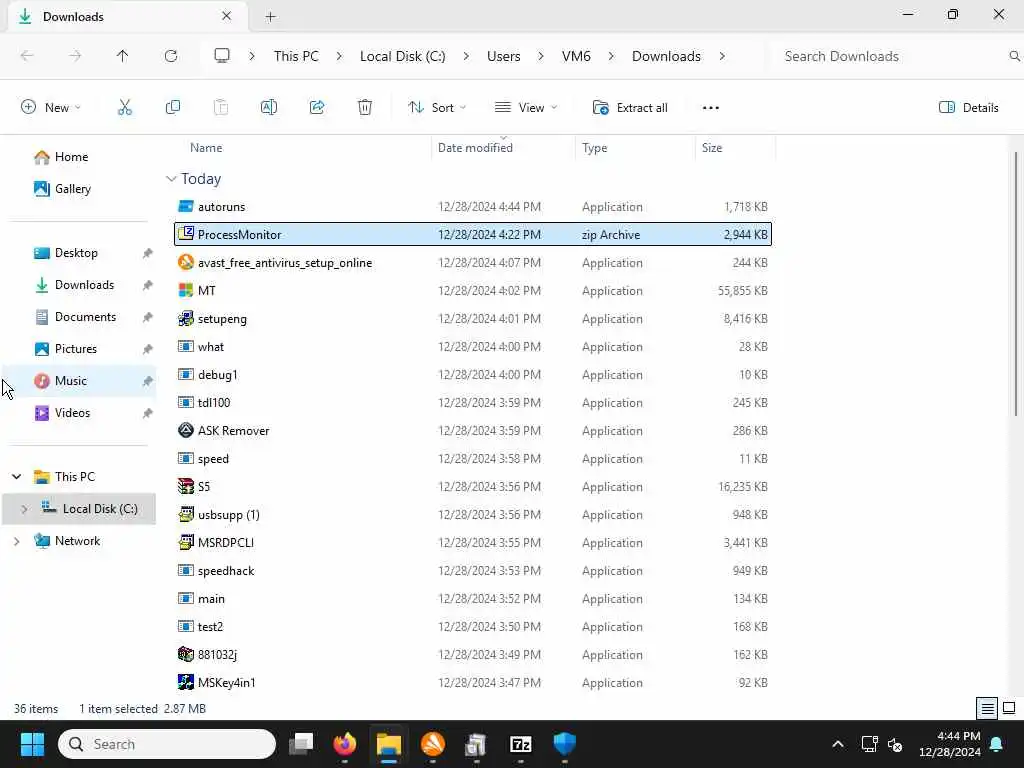Click the search magnifier icon
Screen dimensions: 1024x768
pyautogui.click(x=1014, y=56)
